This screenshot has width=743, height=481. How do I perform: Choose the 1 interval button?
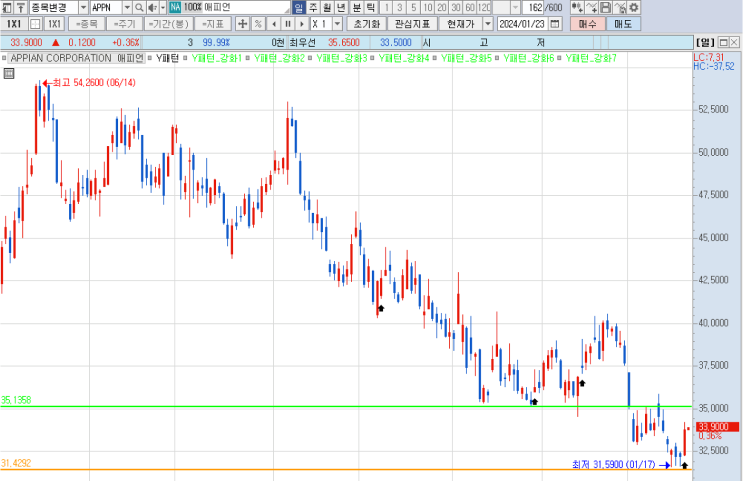386,7
